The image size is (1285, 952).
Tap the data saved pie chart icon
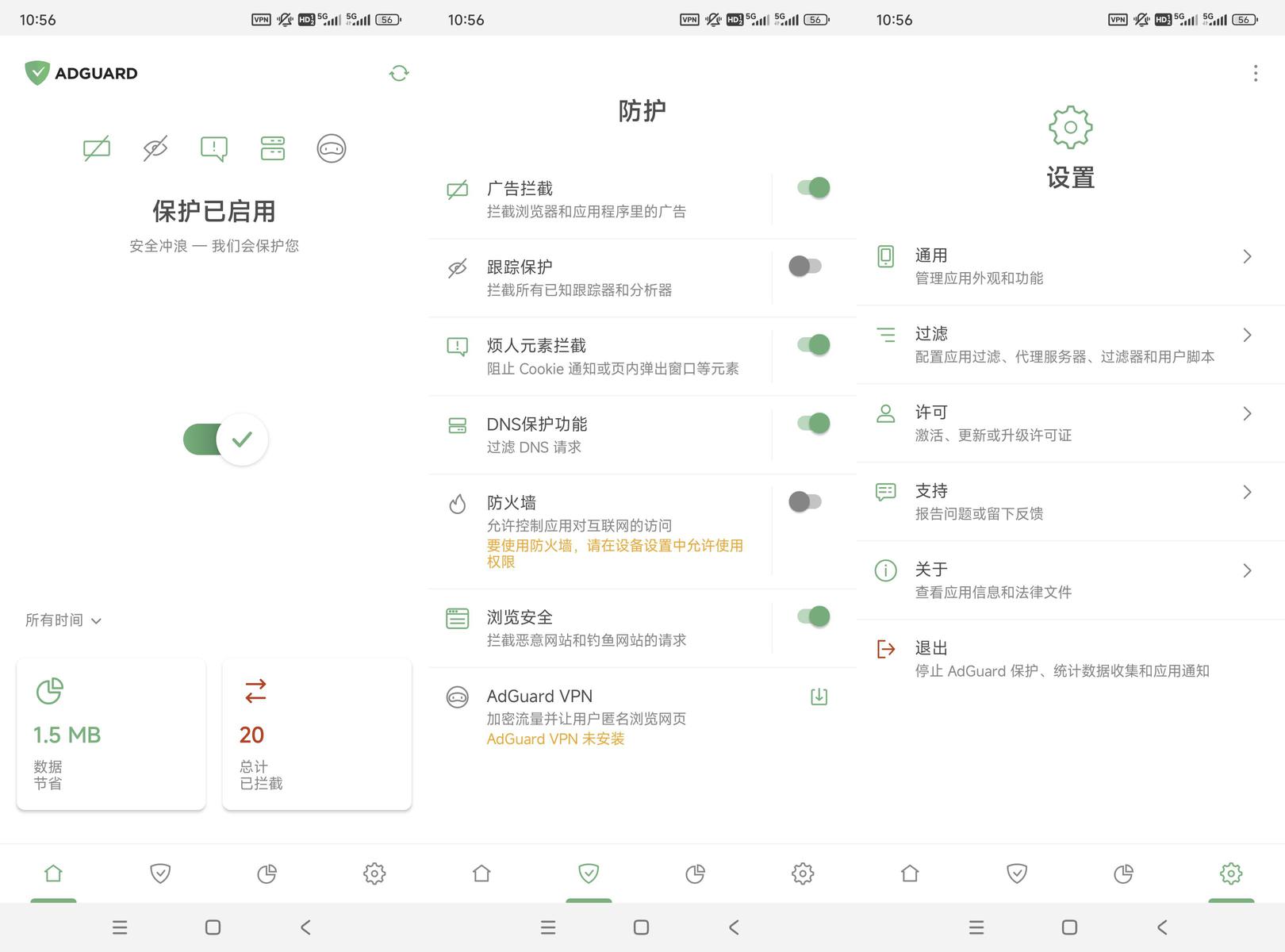point(49,691)
